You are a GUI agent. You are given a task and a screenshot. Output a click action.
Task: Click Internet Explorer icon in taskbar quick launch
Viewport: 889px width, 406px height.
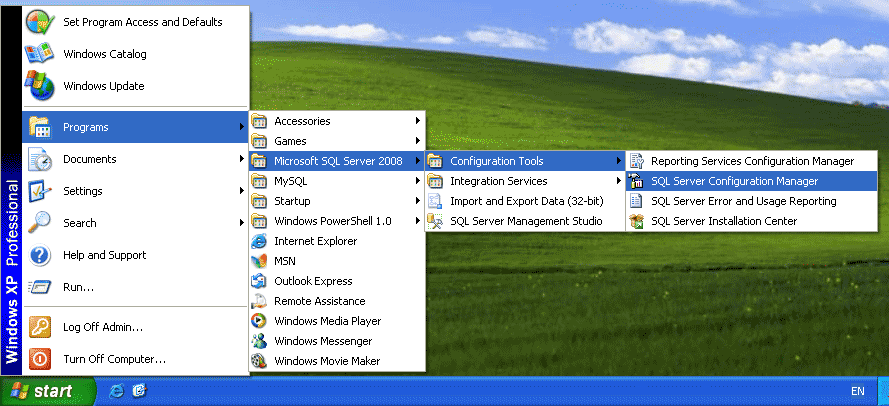[x=117, y=391]
